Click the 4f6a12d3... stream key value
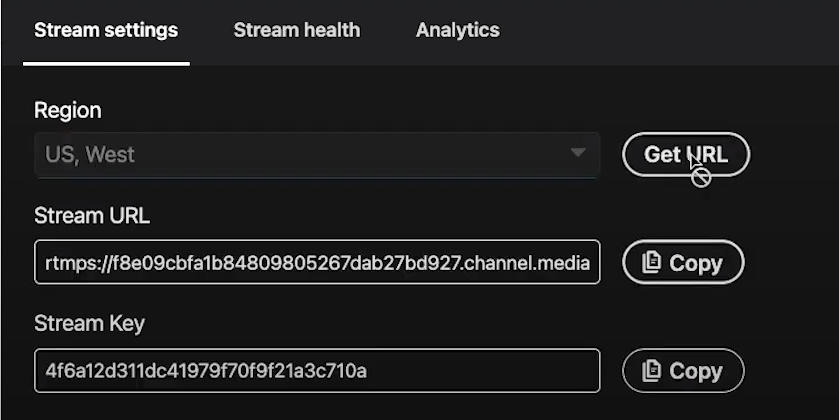 click(206, 371)
